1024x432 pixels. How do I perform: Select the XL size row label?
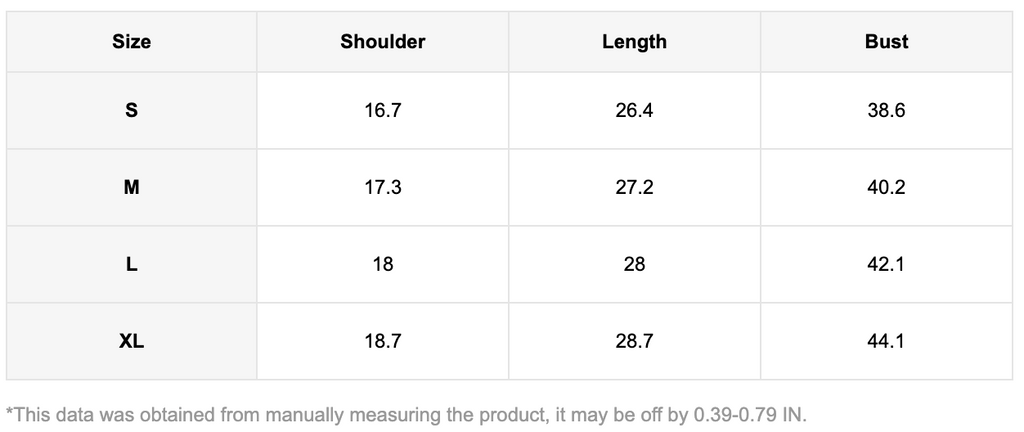[131, 341]
